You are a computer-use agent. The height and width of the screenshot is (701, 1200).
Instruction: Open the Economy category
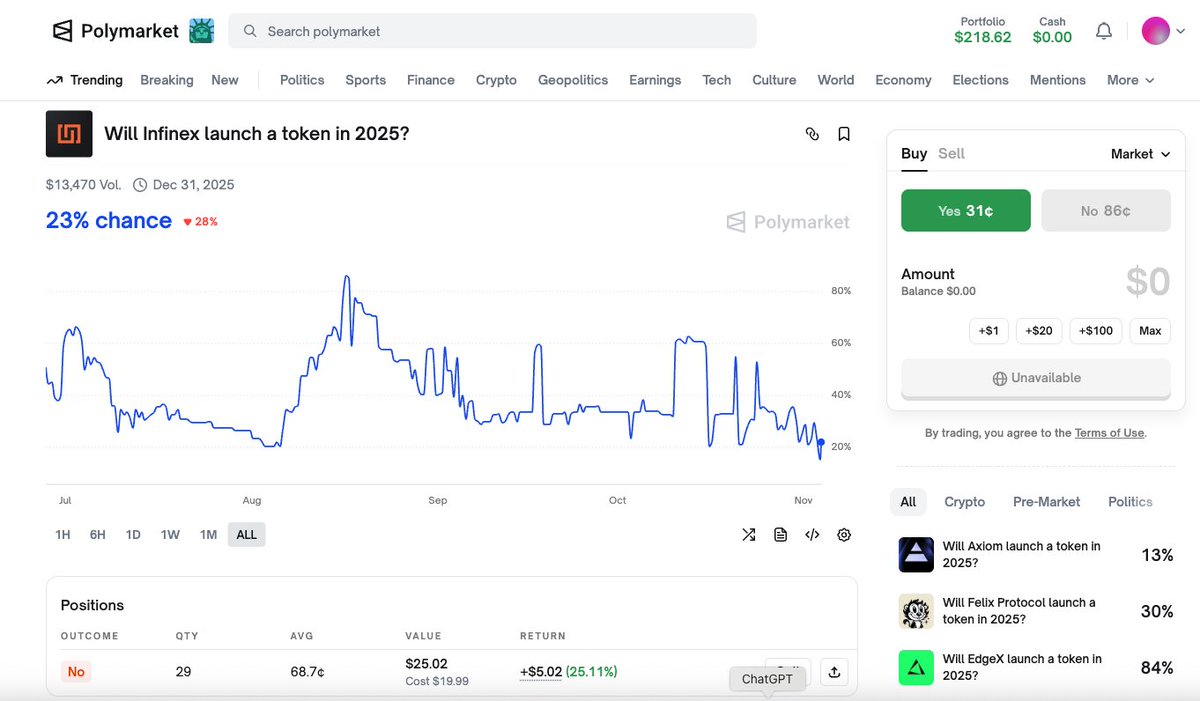coord(903,80)
